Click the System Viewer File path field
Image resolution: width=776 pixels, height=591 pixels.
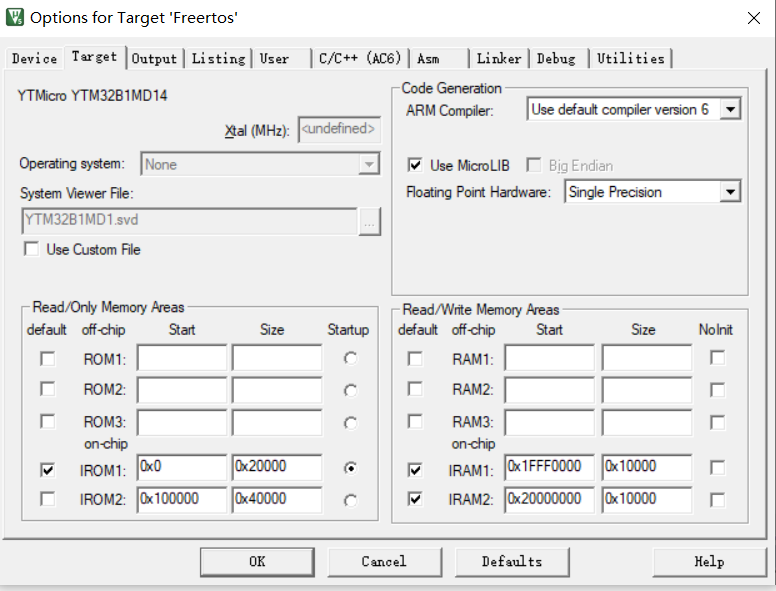(189, 221)
